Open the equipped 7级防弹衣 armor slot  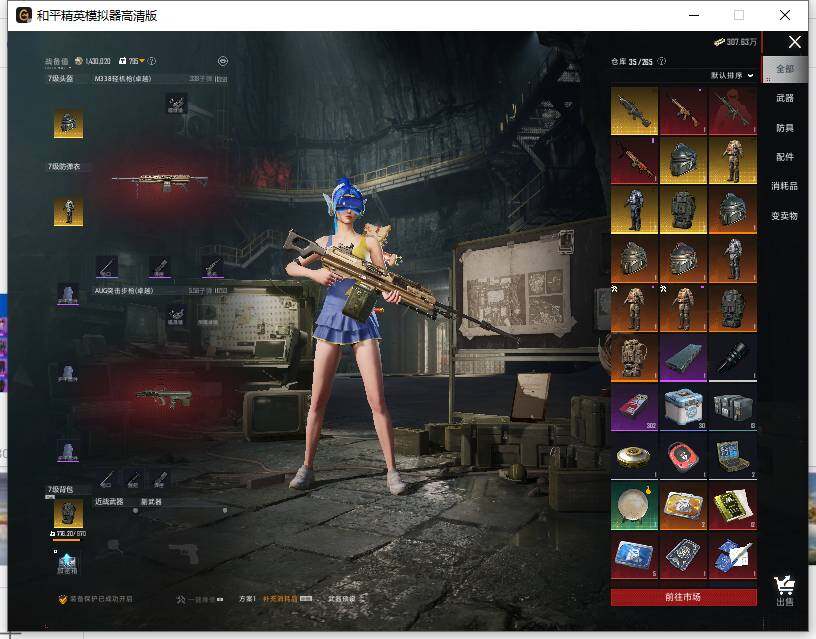tap(68, 212)
